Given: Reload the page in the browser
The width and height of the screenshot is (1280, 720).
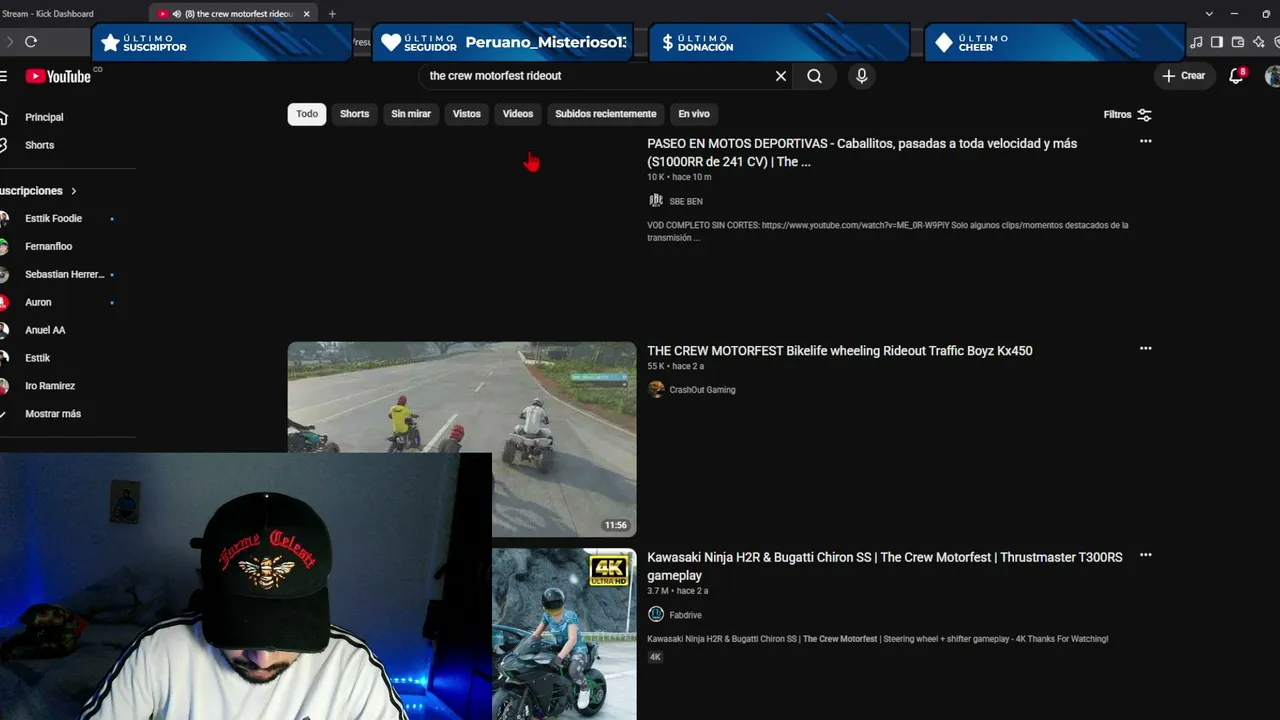Looking at the screenshot, I should click(31, 42).
